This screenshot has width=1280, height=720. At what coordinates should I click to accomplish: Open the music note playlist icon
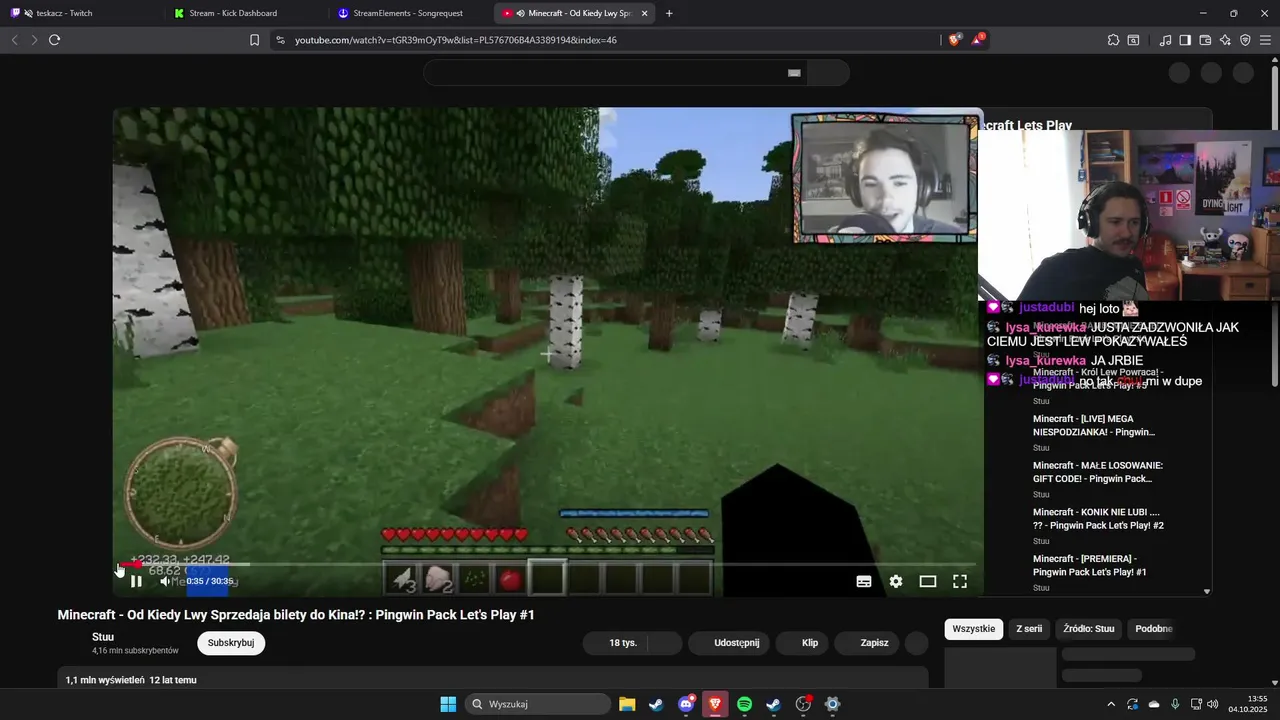[x=1165, y=40]
